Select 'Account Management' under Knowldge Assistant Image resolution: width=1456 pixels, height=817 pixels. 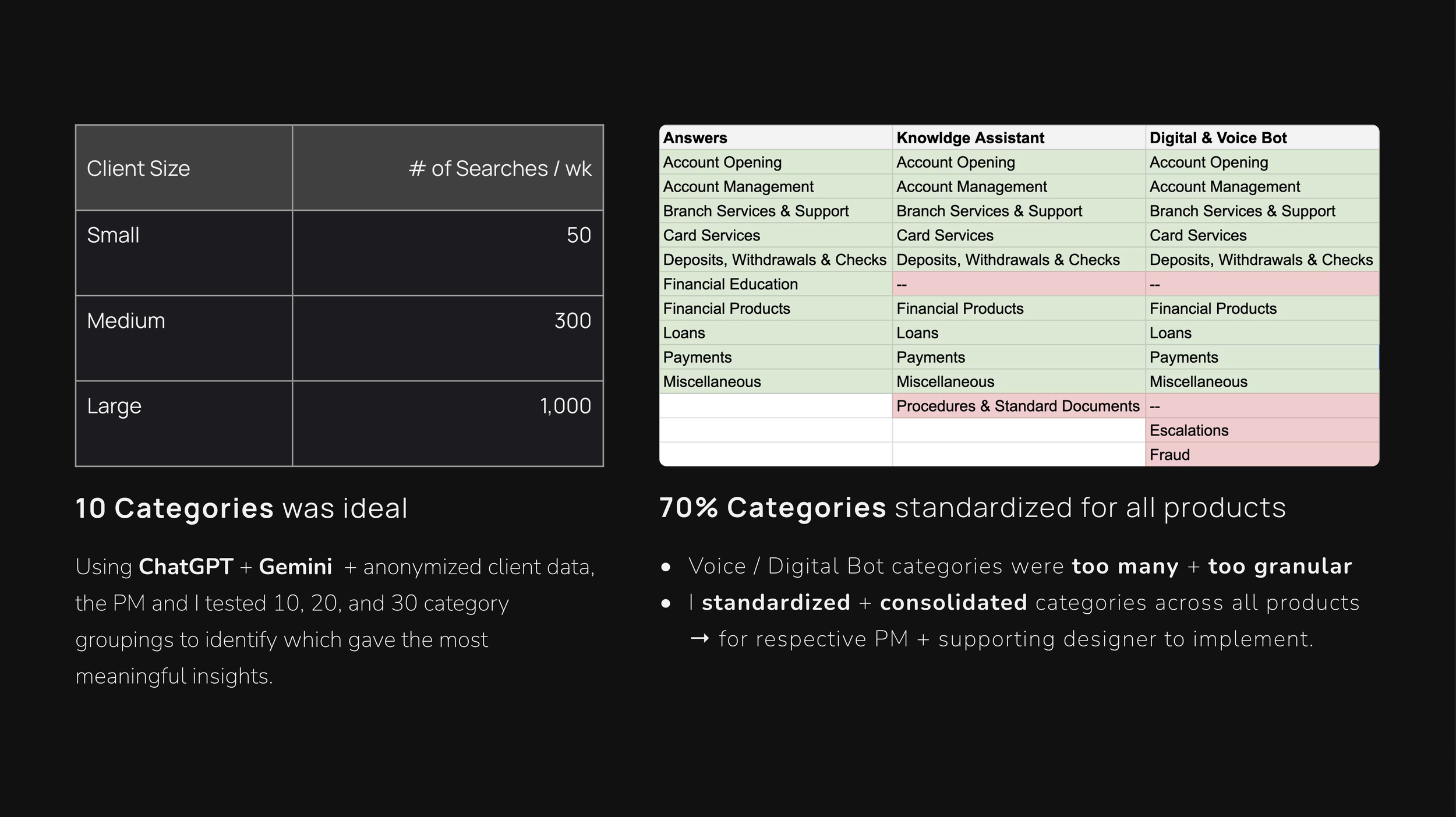(1019, 186)
